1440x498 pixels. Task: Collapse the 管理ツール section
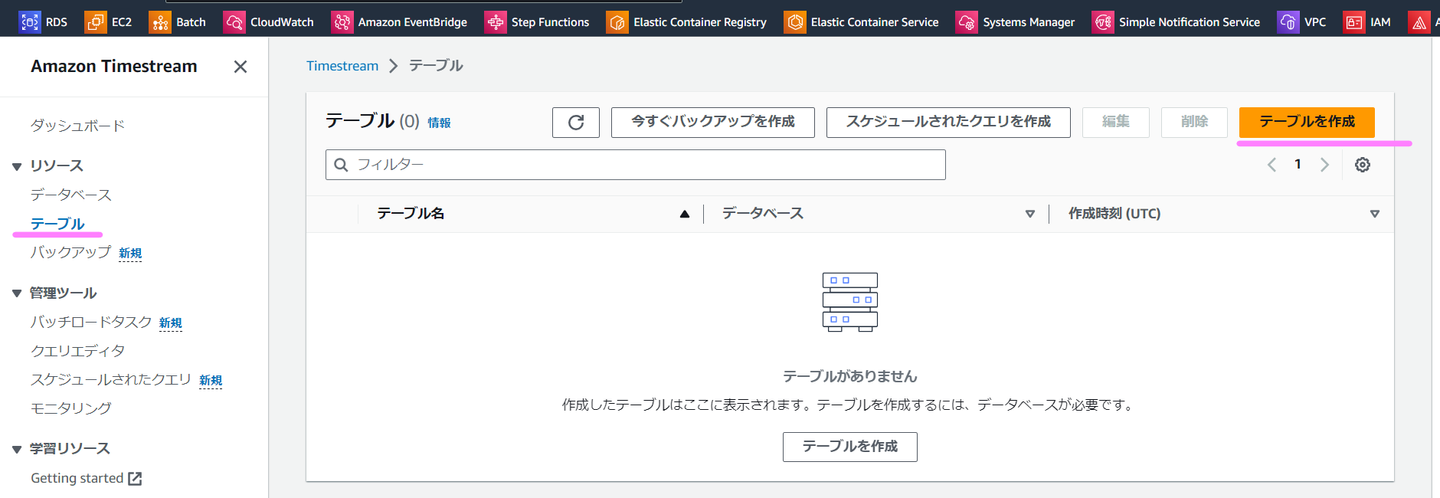point(16,293)
